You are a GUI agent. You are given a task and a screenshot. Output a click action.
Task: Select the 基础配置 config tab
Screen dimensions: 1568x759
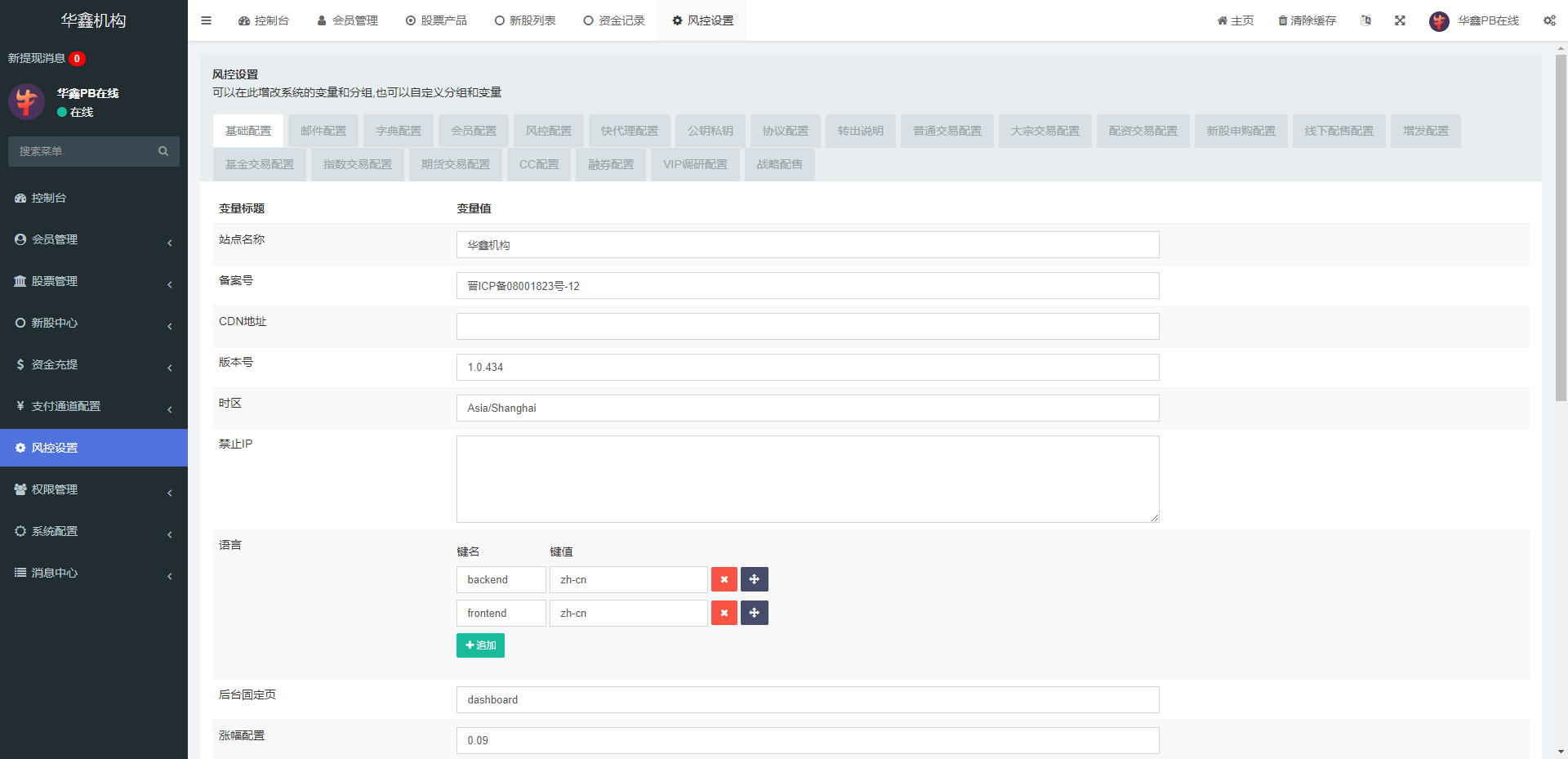coord(248,131)
